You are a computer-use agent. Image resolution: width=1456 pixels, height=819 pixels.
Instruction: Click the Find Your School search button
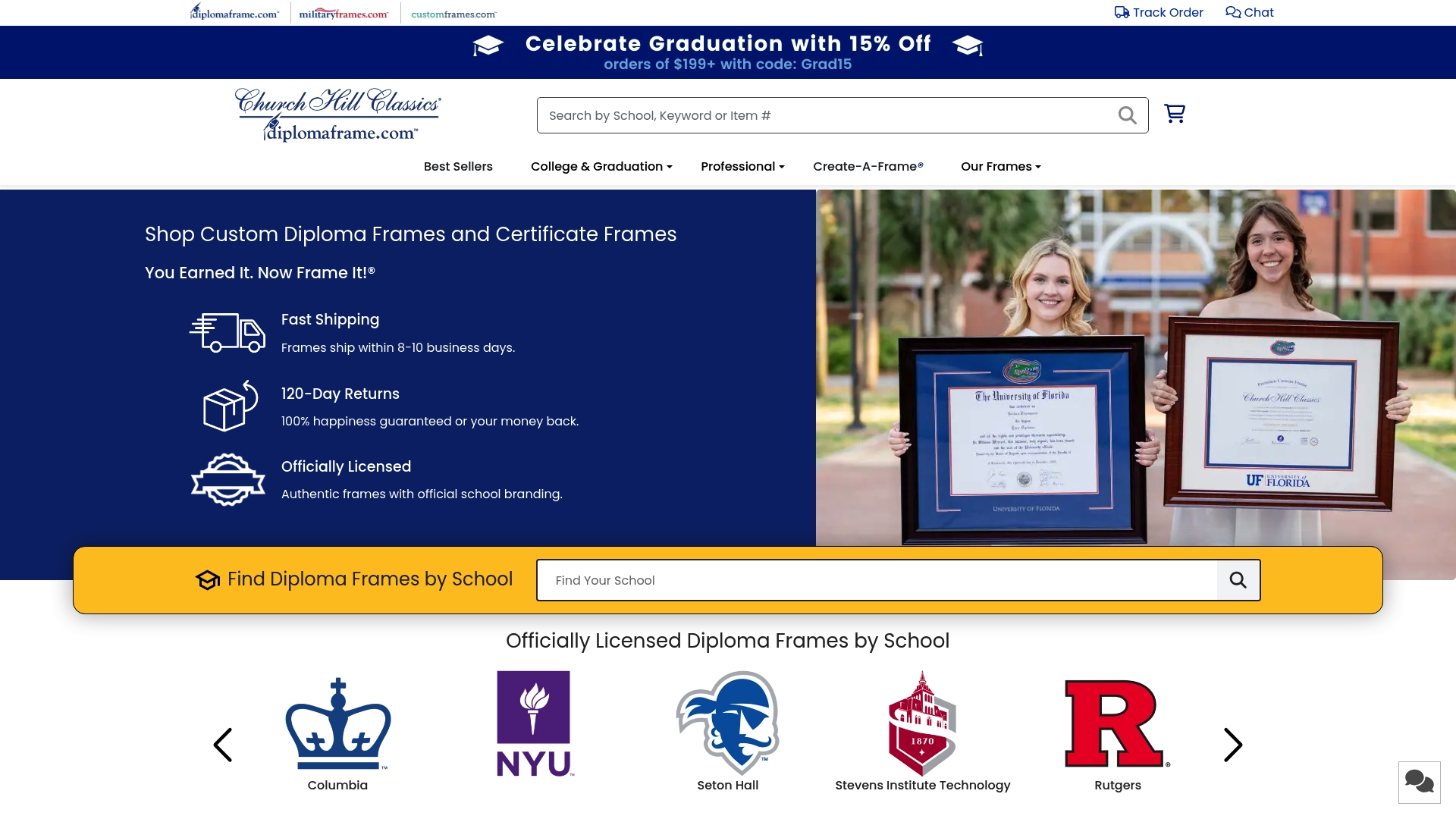[1238, 580]
